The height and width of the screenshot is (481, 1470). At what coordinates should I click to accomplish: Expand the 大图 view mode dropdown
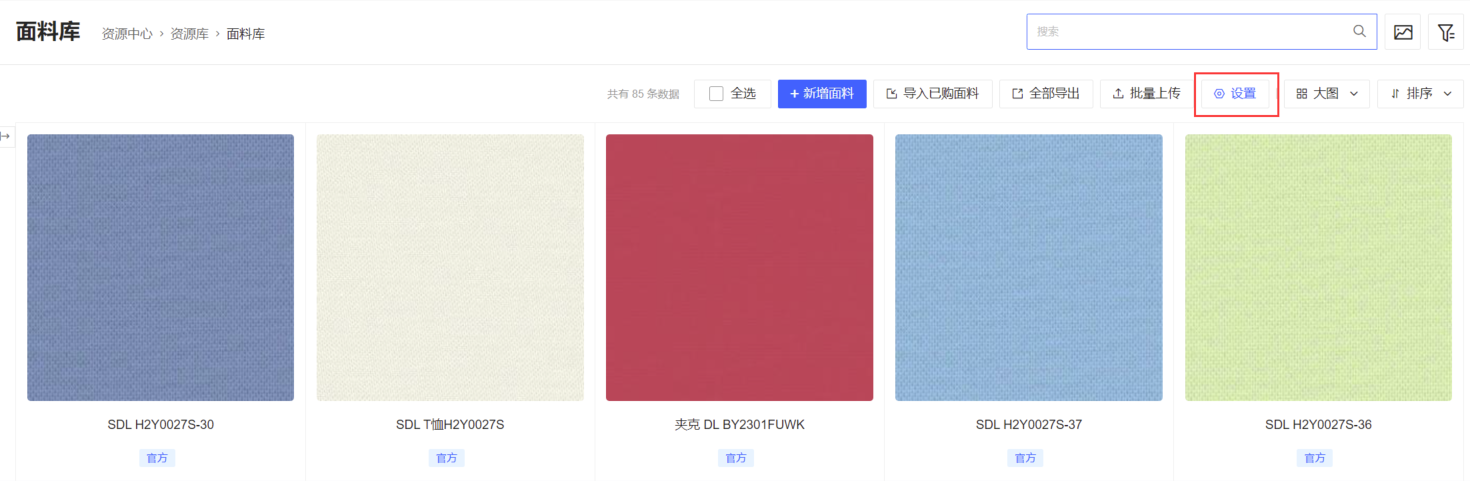[x=1327, y=93]
